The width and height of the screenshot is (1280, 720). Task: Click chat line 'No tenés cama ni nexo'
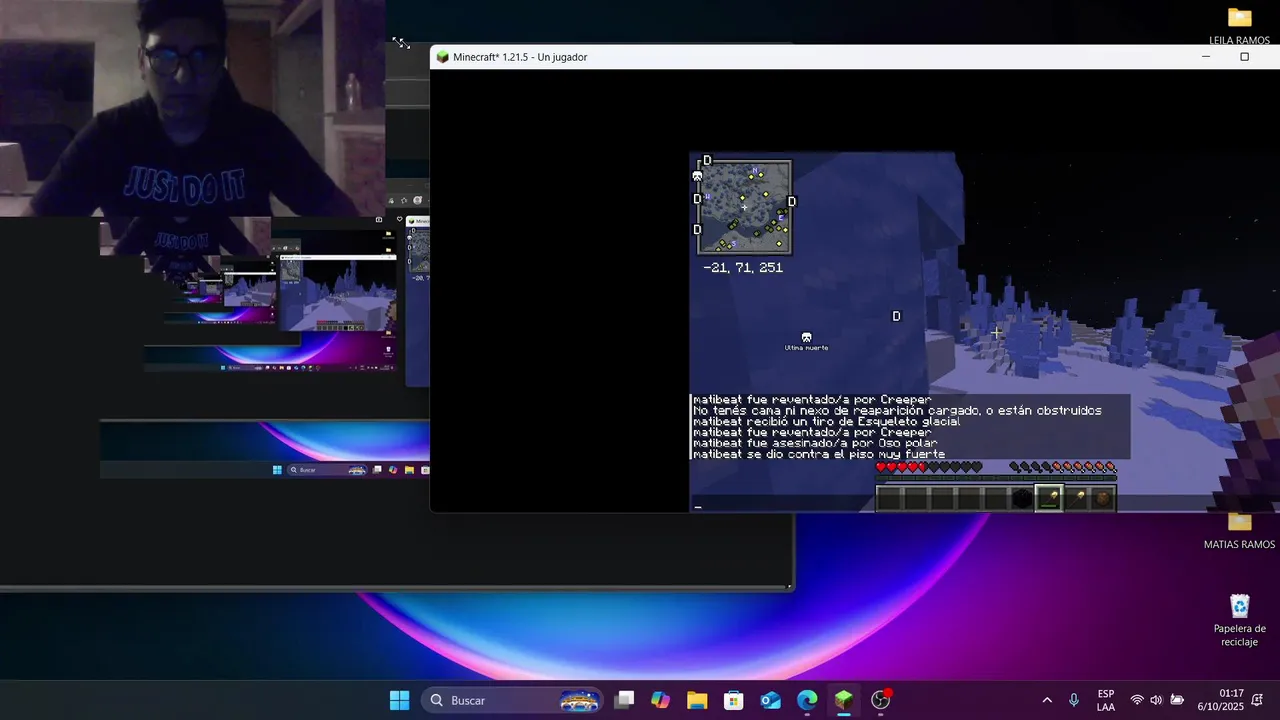[897, 411]
